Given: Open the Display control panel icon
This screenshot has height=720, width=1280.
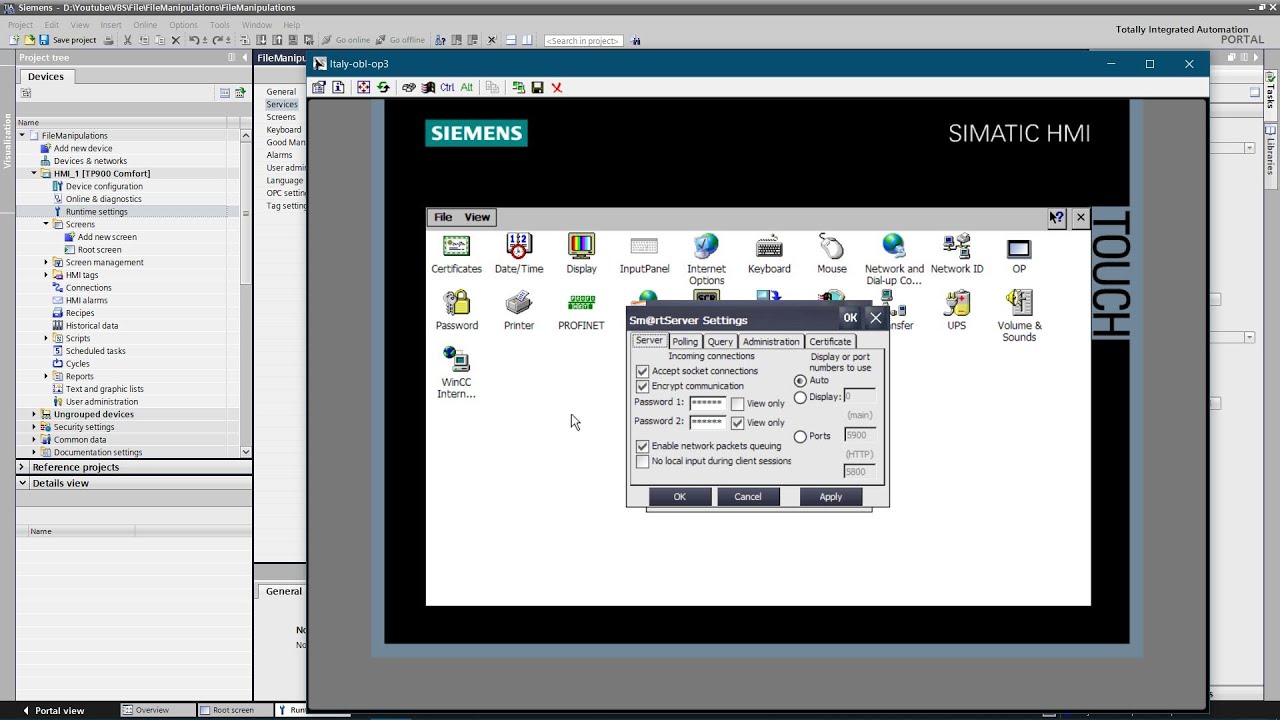Looking at the screenshot, I should click(581, 254).
